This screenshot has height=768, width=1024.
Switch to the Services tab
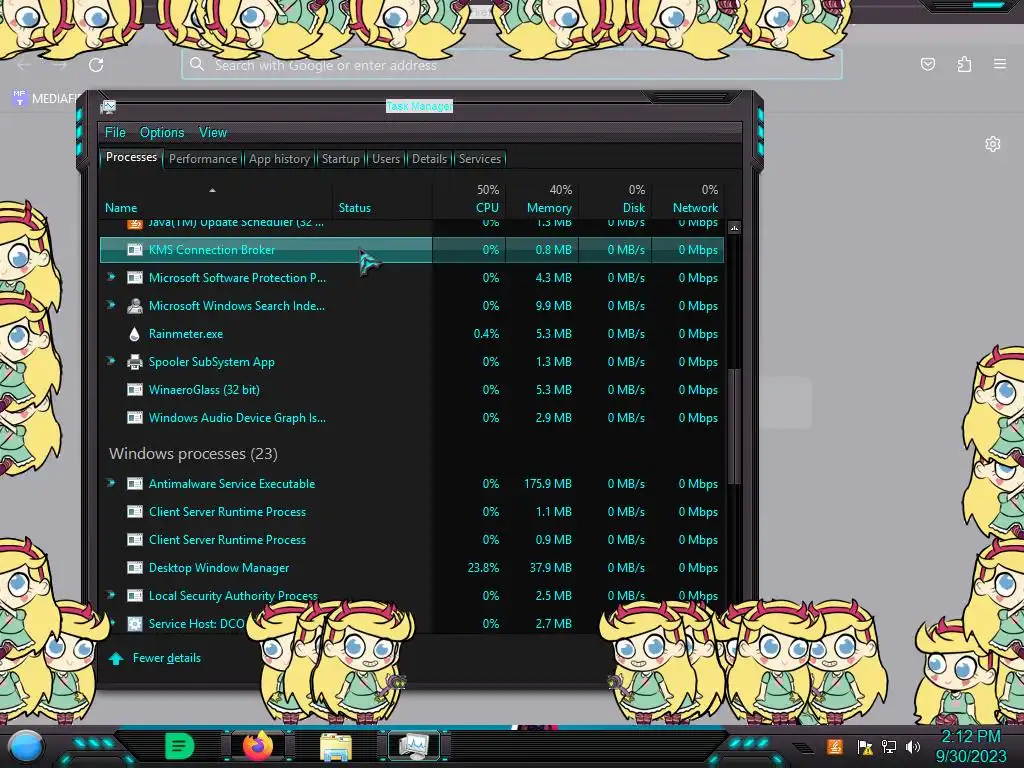[479, 159]
